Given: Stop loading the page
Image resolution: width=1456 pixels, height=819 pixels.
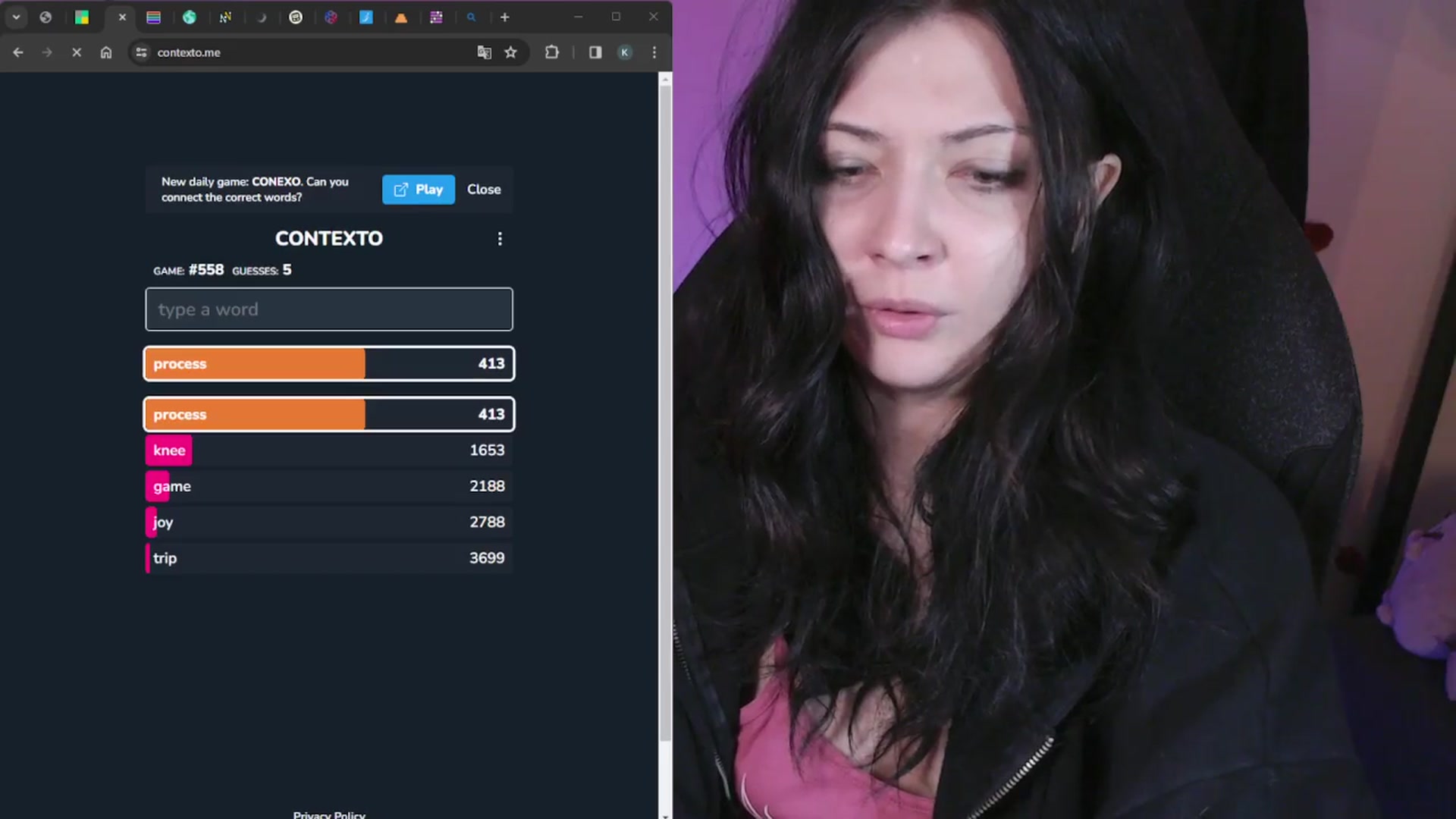Looking at the screenshot, I should coord(77,52).
